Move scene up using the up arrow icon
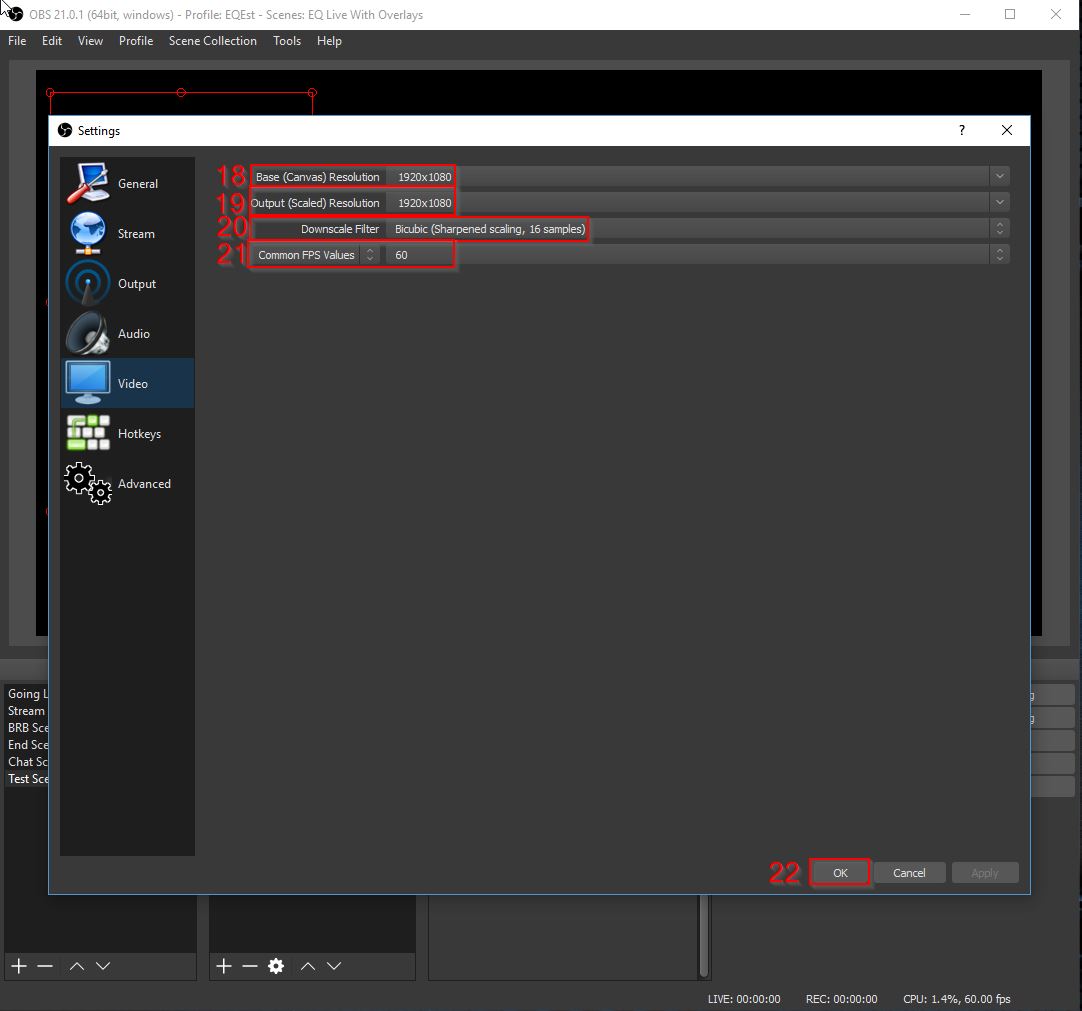The image size is (1082, 1011). click(77, 966)
